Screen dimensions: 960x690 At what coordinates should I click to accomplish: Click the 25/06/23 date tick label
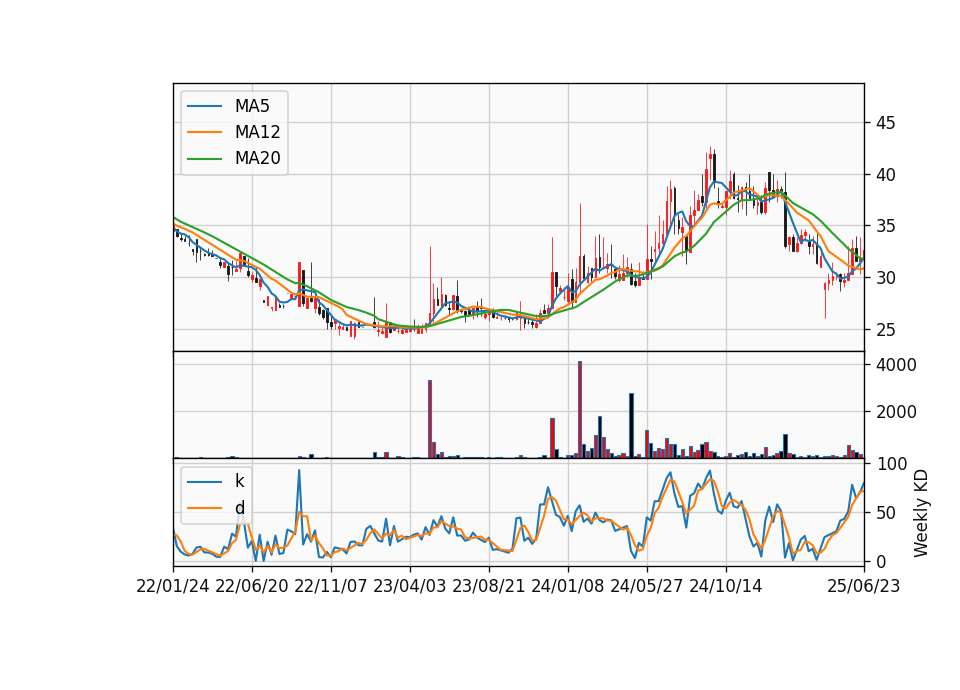tap(864, 586)
